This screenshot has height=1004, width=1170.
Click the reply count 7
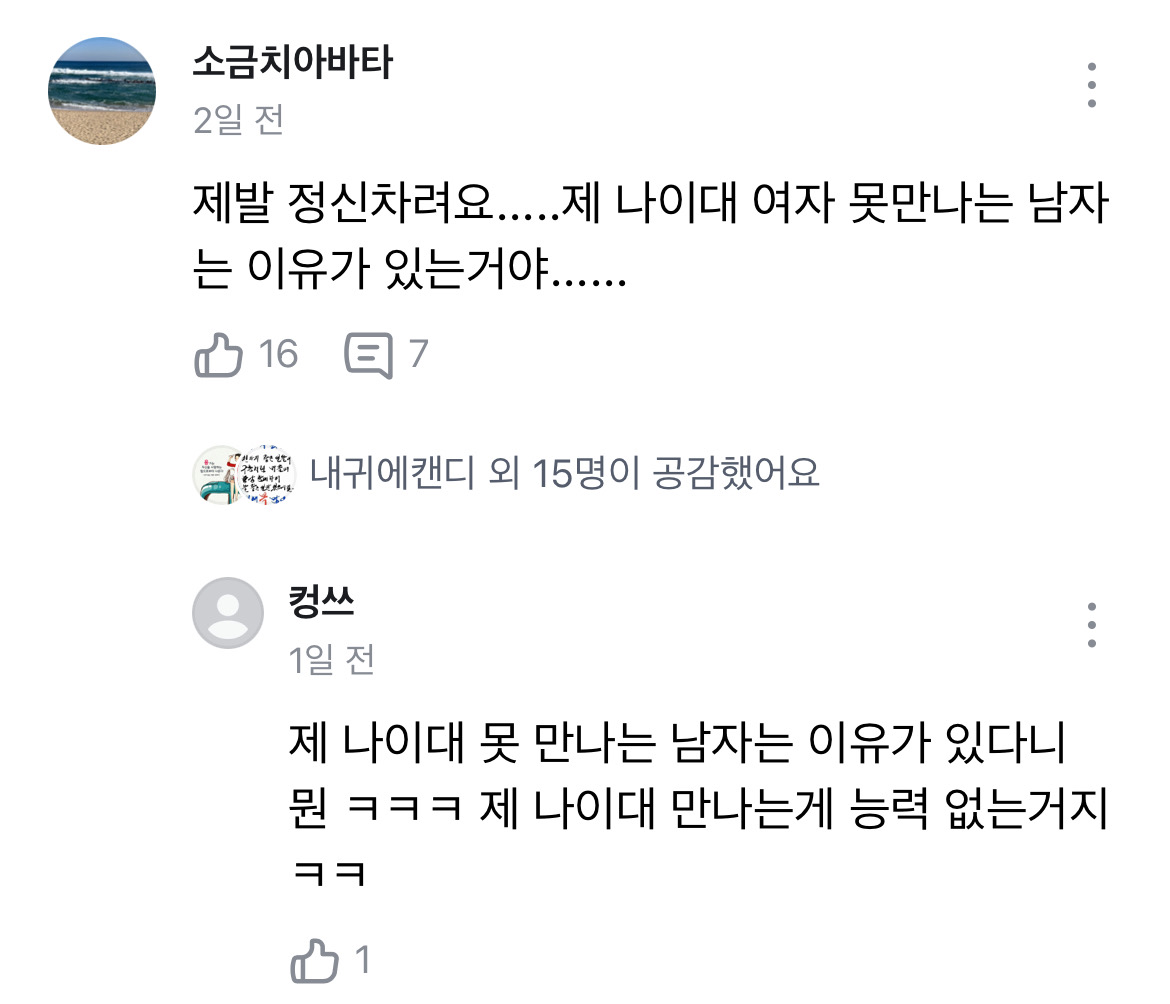(x=419, y=354)
